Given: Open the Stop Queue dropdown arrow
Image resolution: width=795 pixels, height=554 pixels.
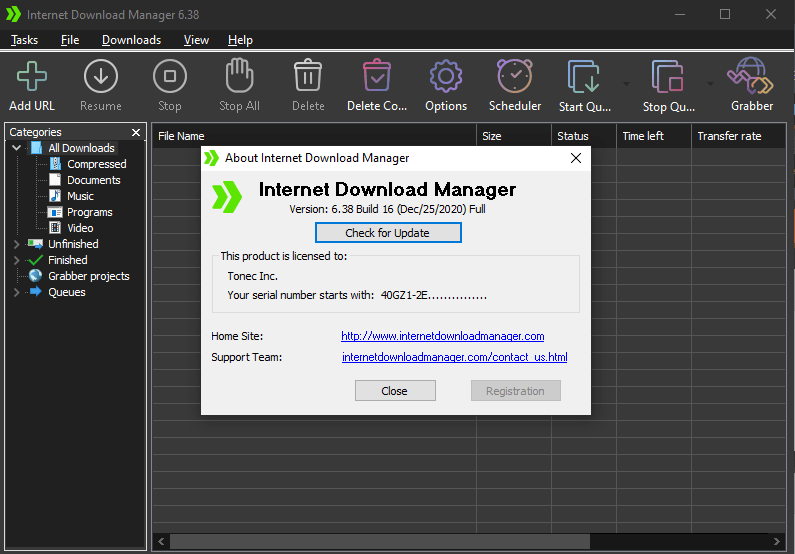Looking at the screenshot, I should [710, 84].
